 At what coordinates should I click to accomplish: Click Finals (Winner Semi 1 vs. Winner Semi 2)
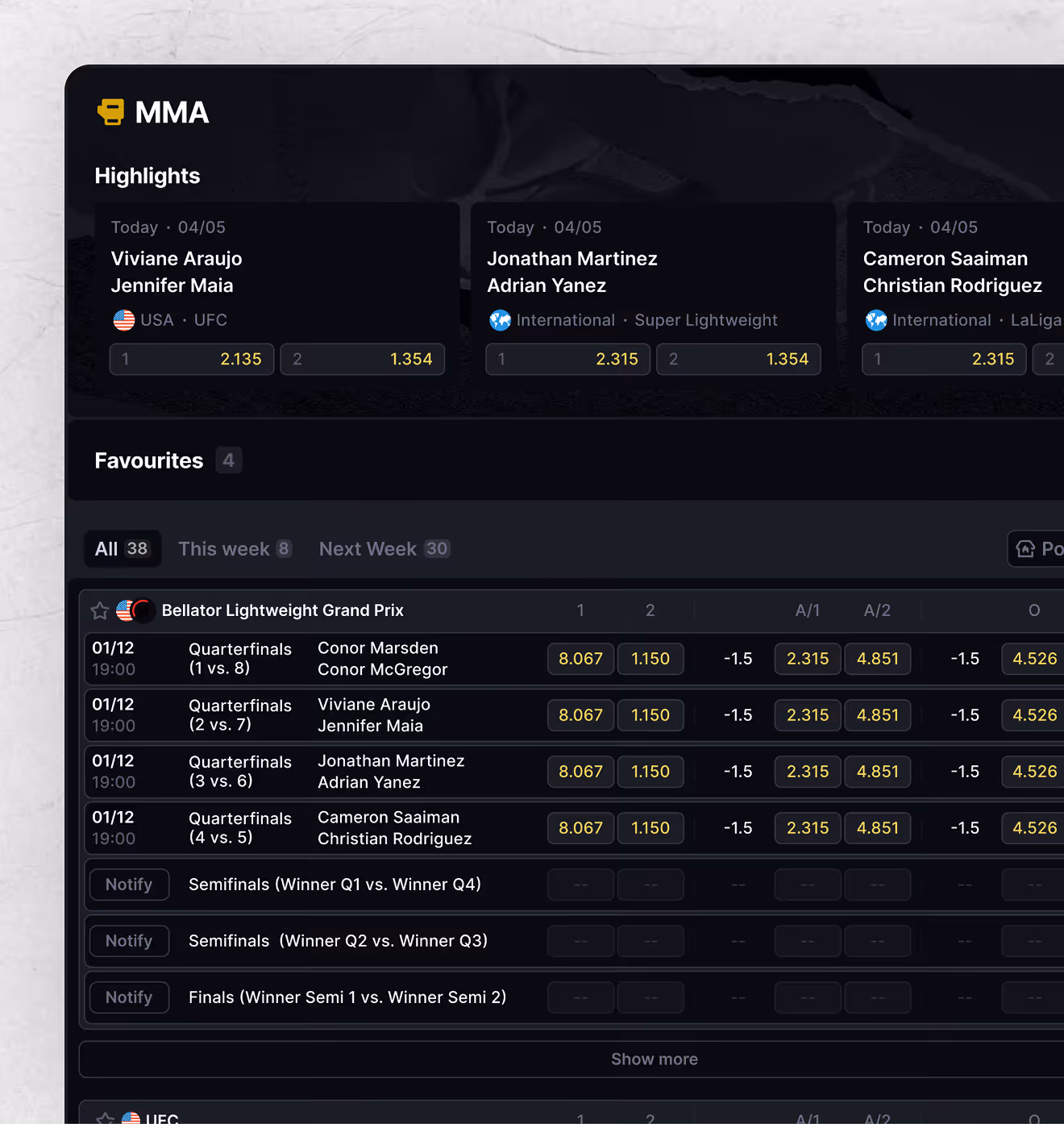point(347,997)
